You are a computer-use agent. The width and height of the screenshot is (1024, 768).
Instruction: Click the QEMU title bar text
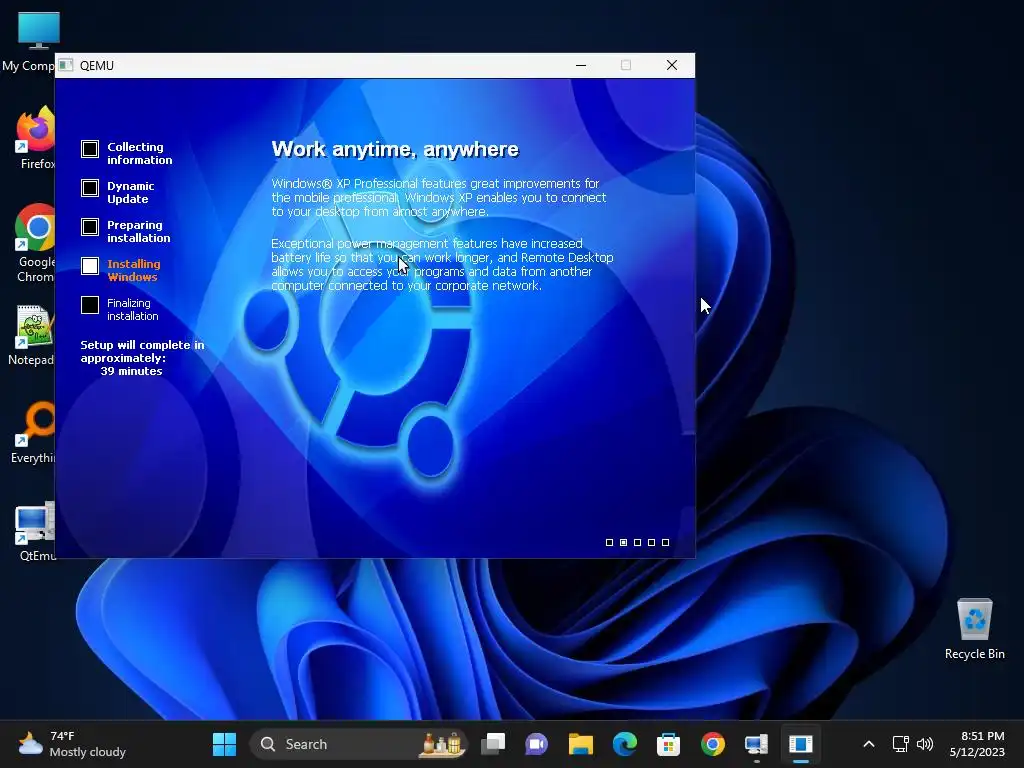97,65
